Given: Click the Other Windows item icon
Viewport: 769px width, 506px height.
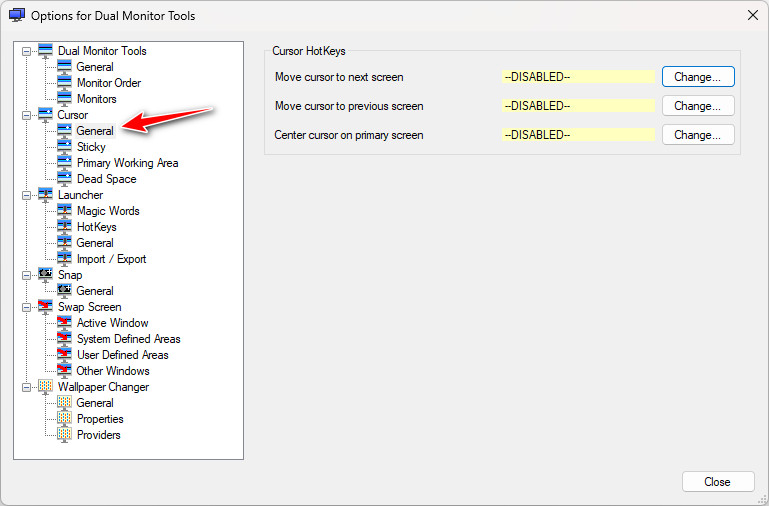Looking at the screenshot, I should (x=64, y=371).
